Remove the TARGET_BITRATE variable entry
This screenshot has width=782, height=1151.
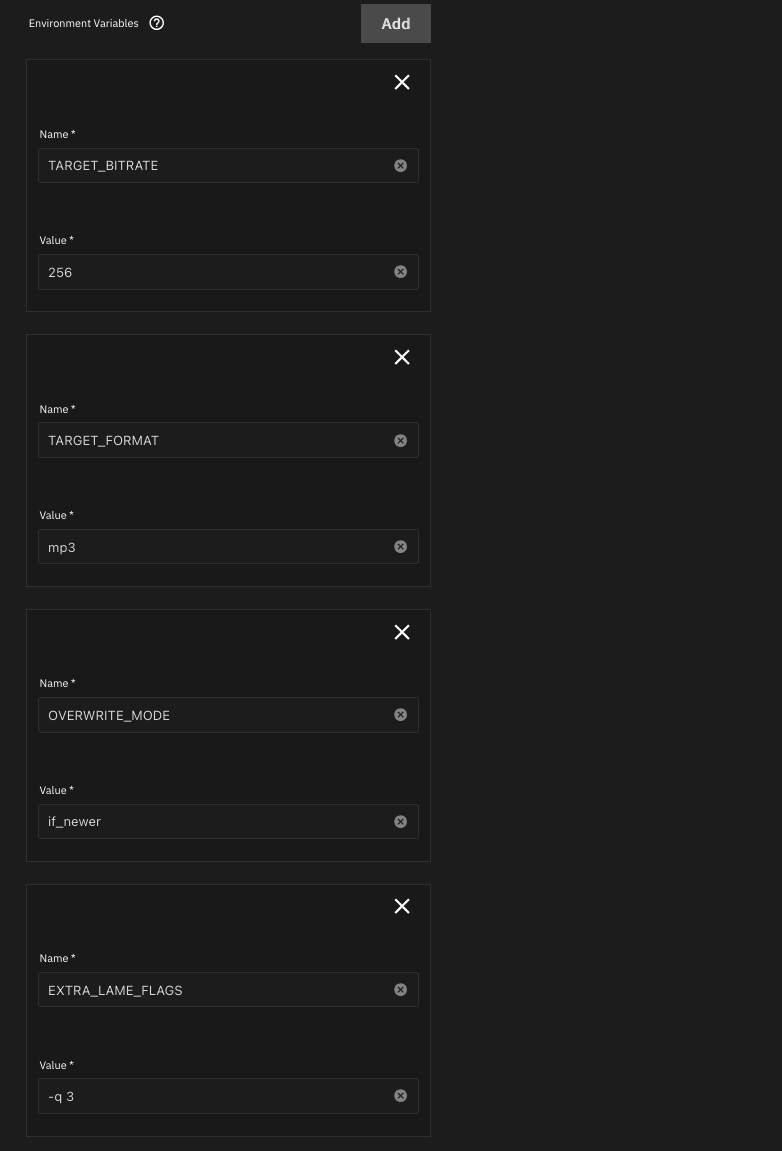coord(402,82)
